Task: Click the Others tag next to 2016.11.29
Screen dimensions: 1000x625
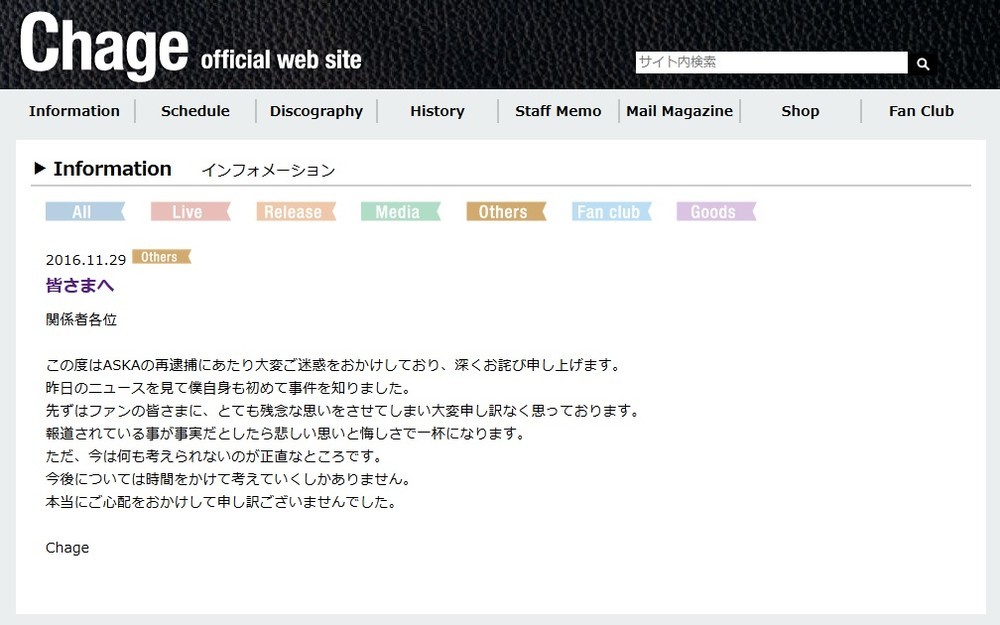Action: click(x=162, y=257)
